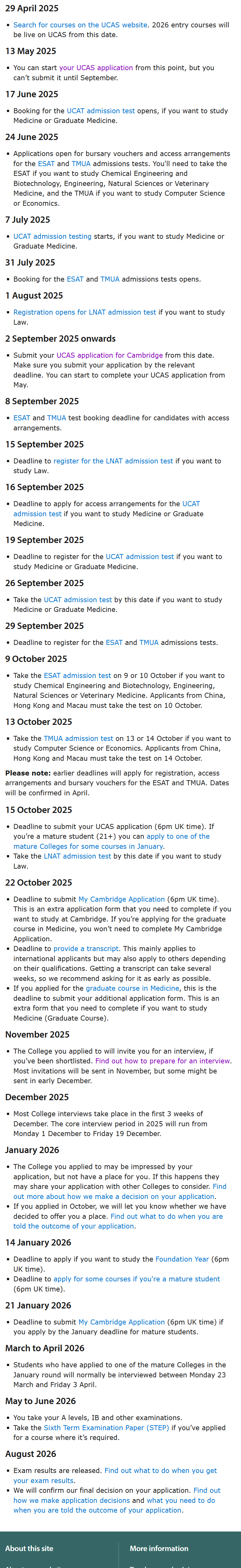Open "Search for courses on the UCAS website" link
The width and height of the screenshot is (241, 1568).
80,25
